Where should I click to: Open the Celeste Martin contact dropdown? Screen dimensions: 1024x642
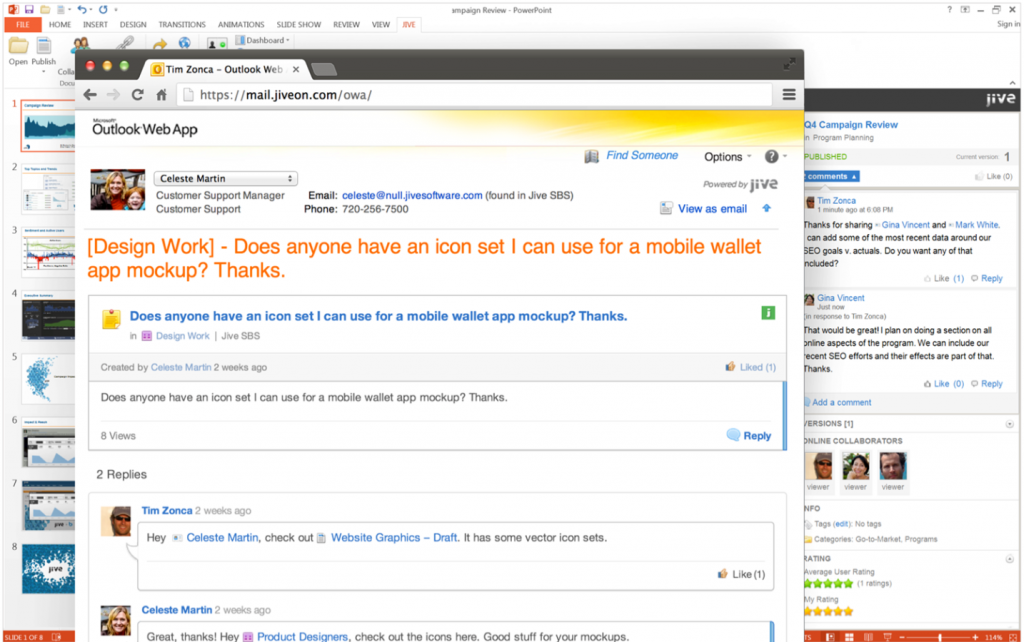point(225,178)
